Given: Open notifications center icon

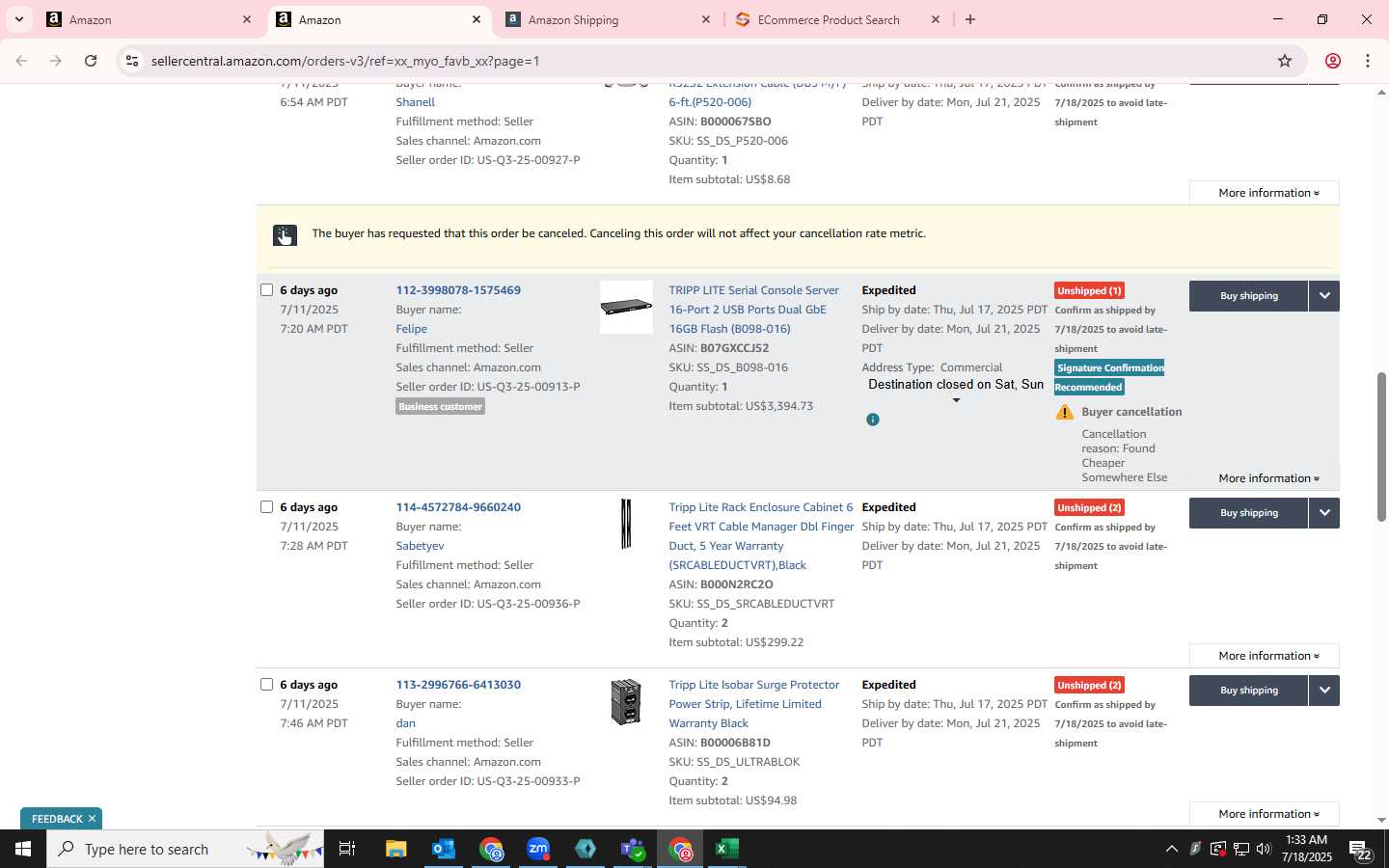Looking at the screenshot, I should pos(1361,850).
